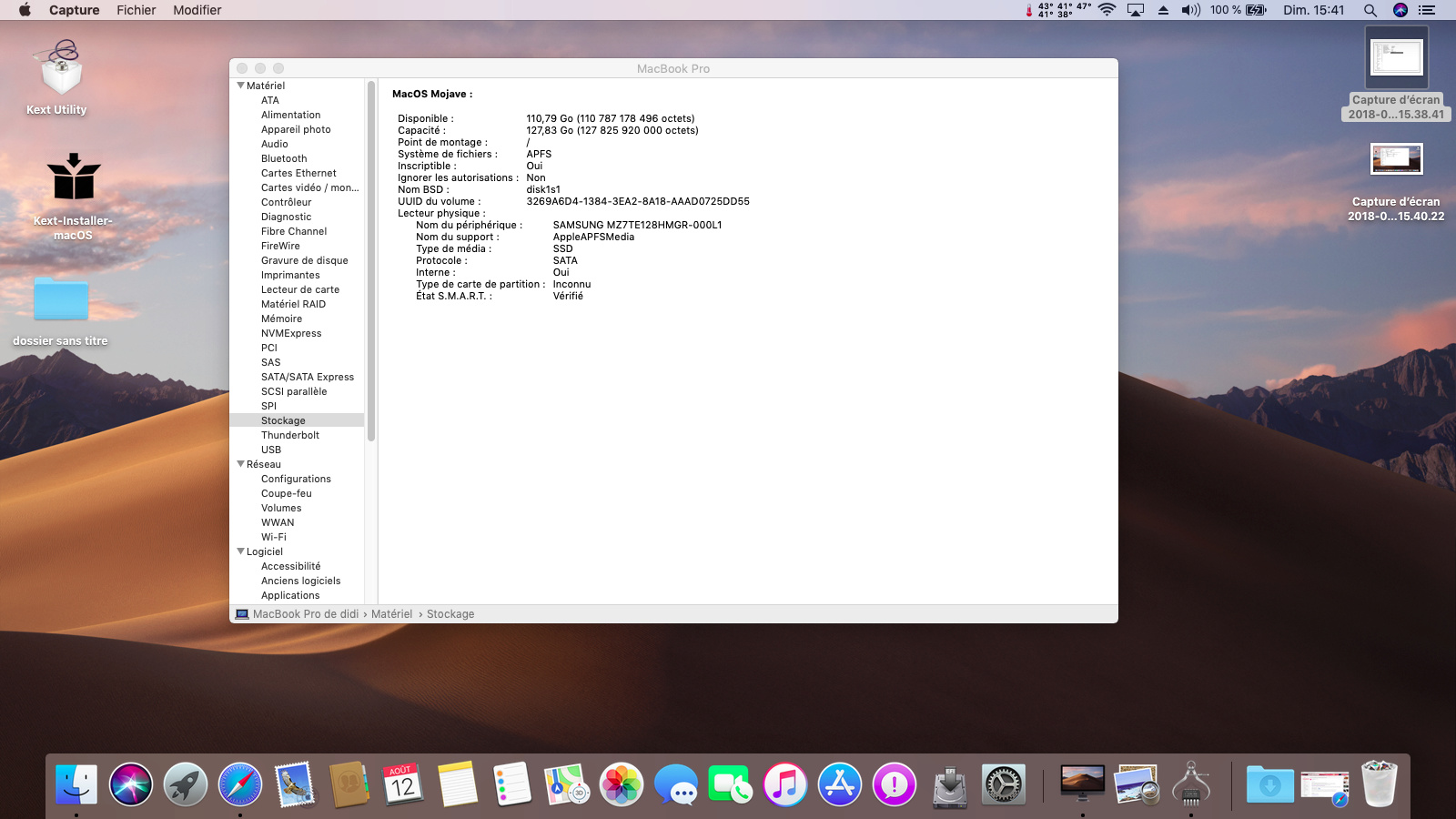This screenshot has height=819, width=1456.
Task: Open Maps icon in dock
Action: [567, 784]
